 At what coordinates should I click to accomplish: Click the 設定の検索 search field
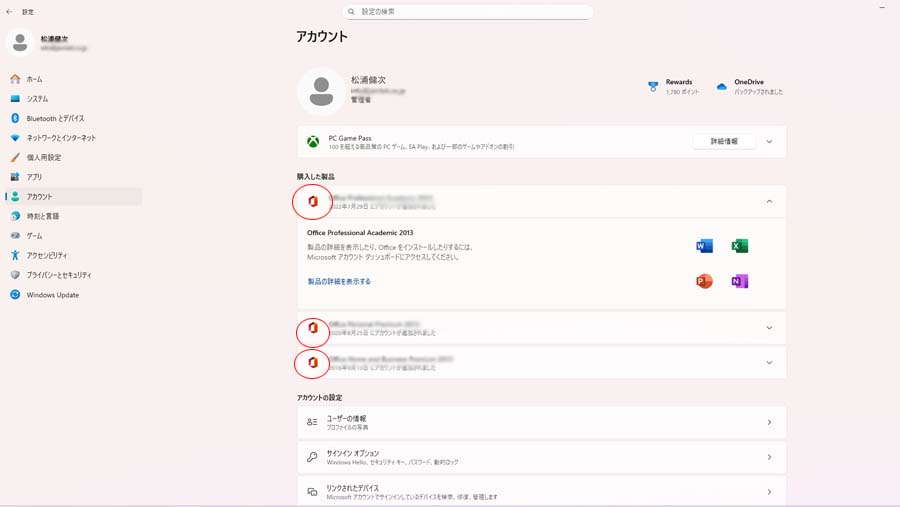coord(467,11)
